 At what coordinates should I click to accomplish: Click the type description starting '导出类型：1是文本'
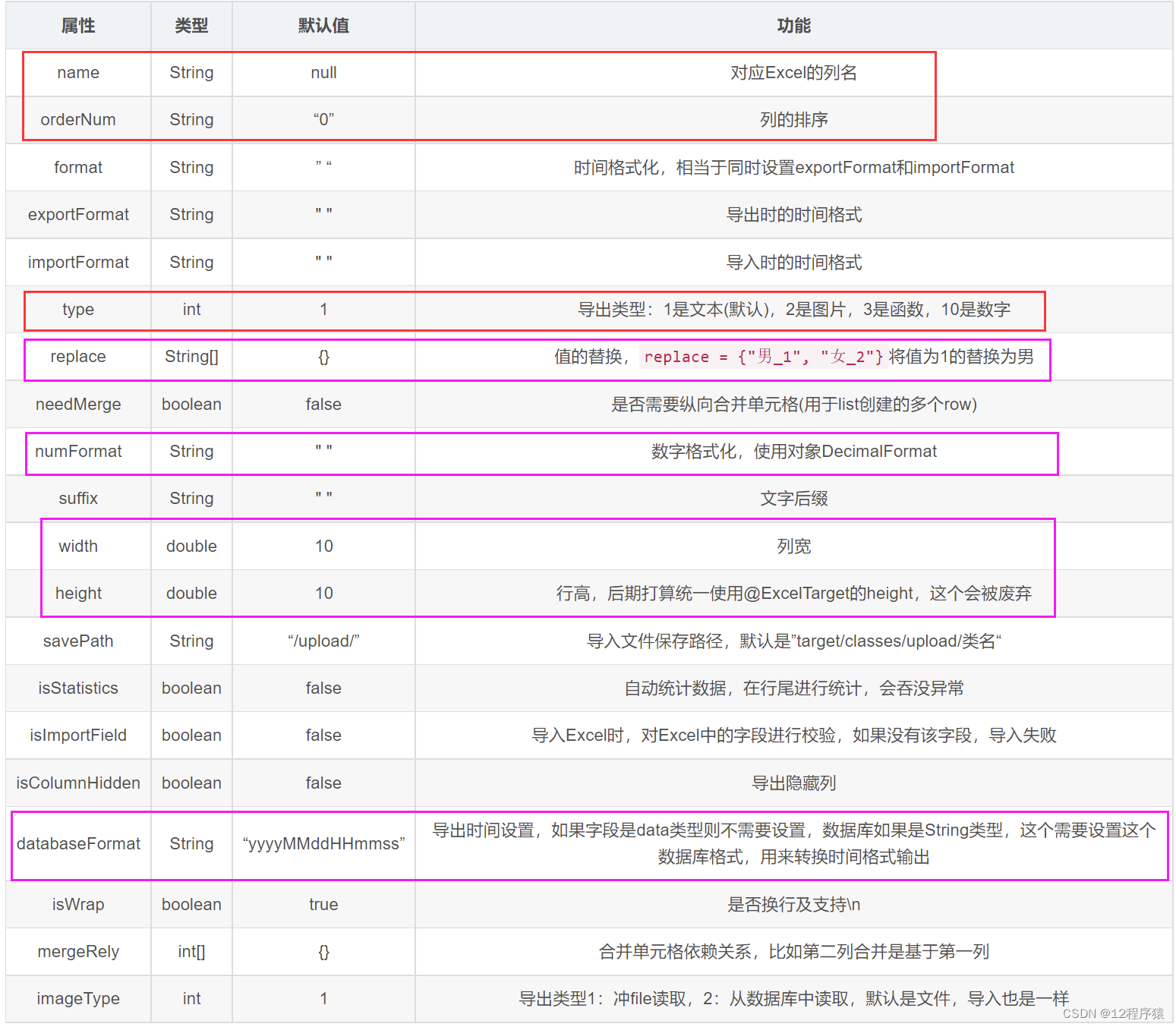(793, 310)
